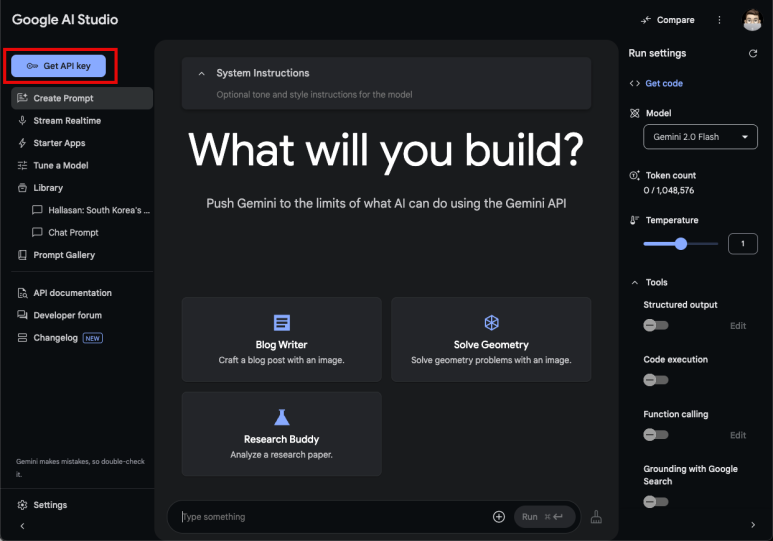Click the System Instructions text field
Image resolution: width=773 pixels, height=541 pixels.
314,95
